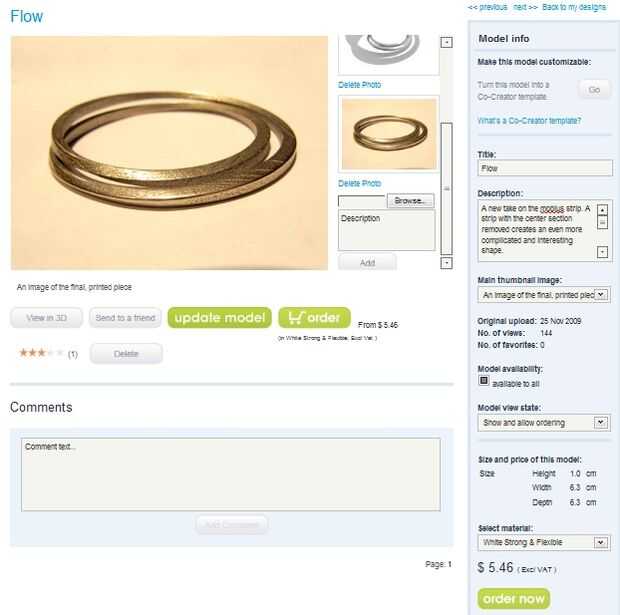Click the 'View in 3D' button

click(x=47, y=318)
